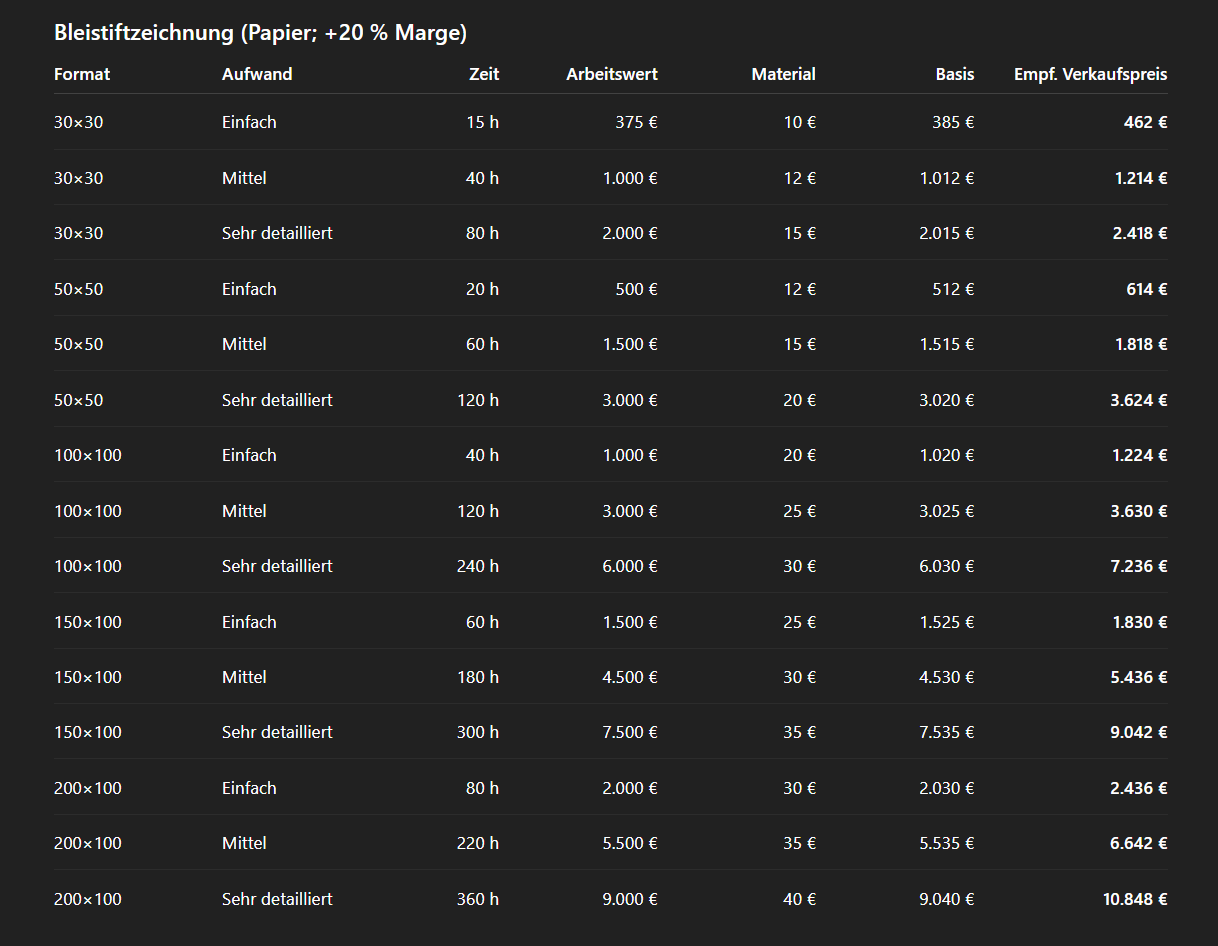Select the 9.042 € price cell
This screenshot has width=1218, height=946.
coord(1140,732)
